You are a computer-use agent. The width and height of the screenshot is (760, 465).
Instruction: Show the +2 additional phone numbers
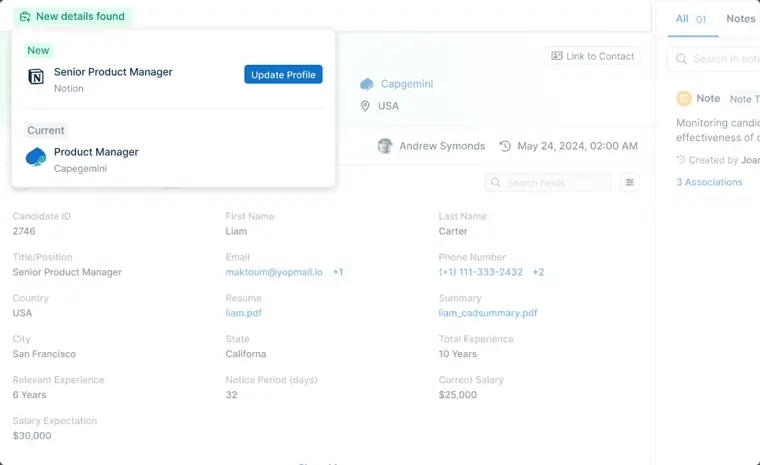coord(538,272)
